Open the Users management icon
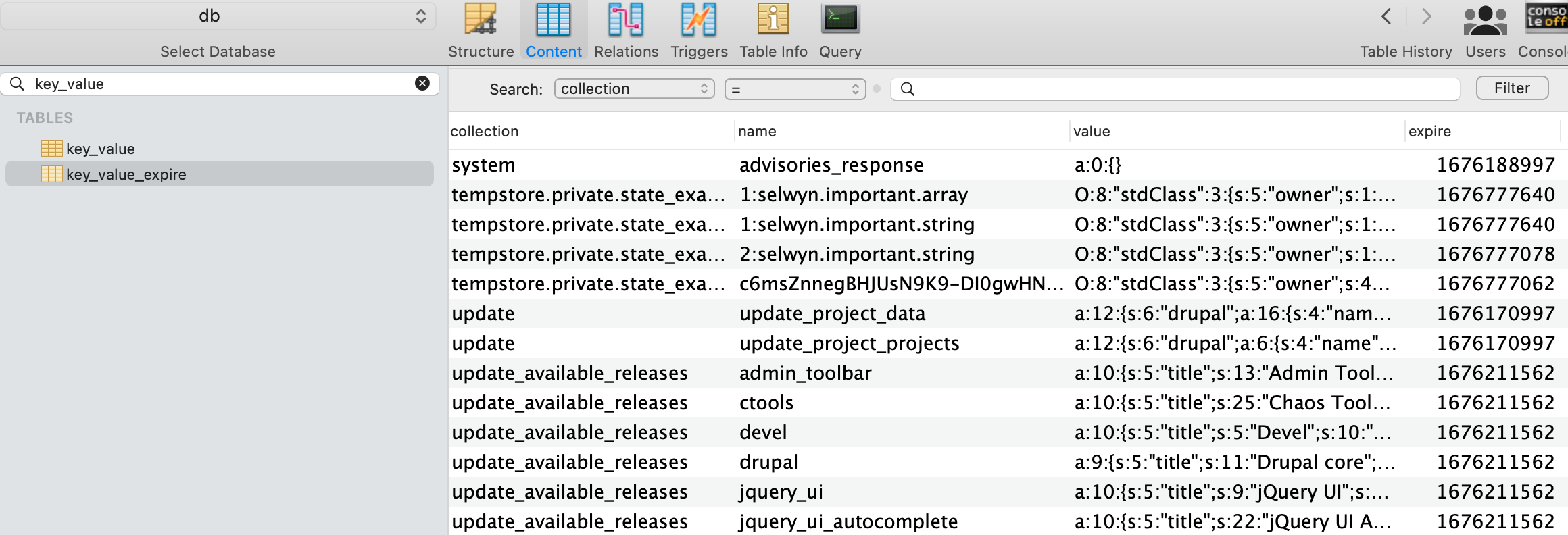This screenshot has width=1568, height=535. [1485, 20]
